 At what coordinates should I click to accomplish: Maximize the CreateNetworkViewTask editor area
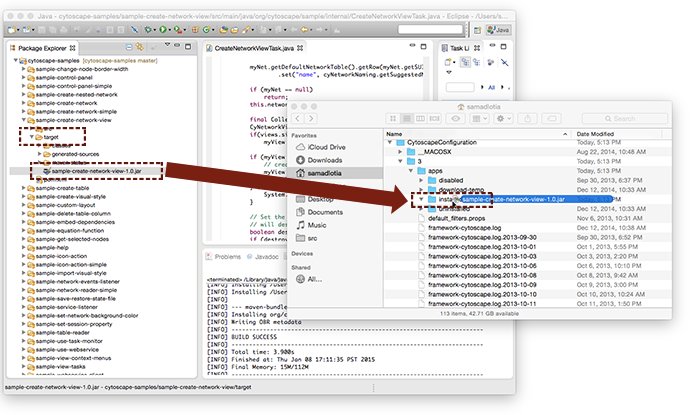tap(424, 46)
